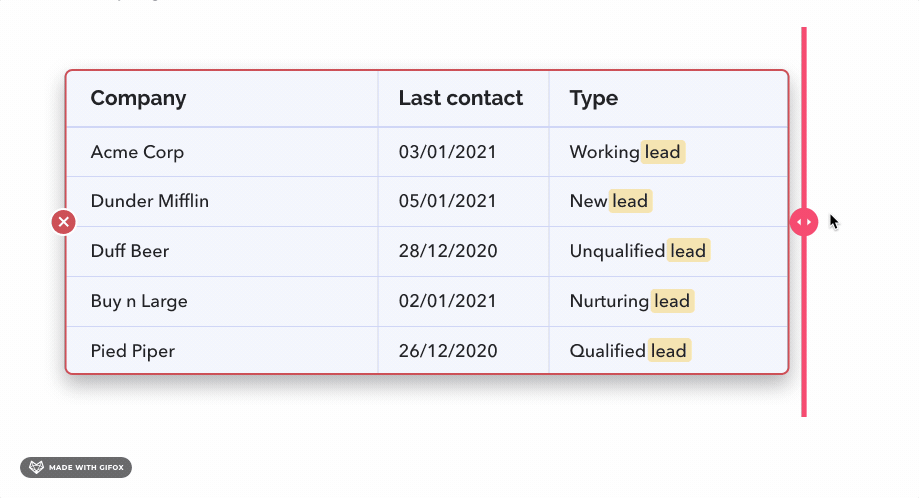
Task: Click the 05/01/2021 date cell
Action: [x=464, y=202]
